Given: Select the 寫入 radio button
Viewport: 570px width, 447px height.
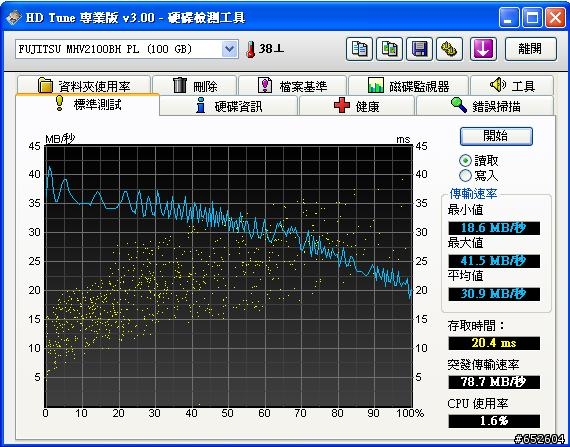Looking at the screenshot, I should 465,176.
